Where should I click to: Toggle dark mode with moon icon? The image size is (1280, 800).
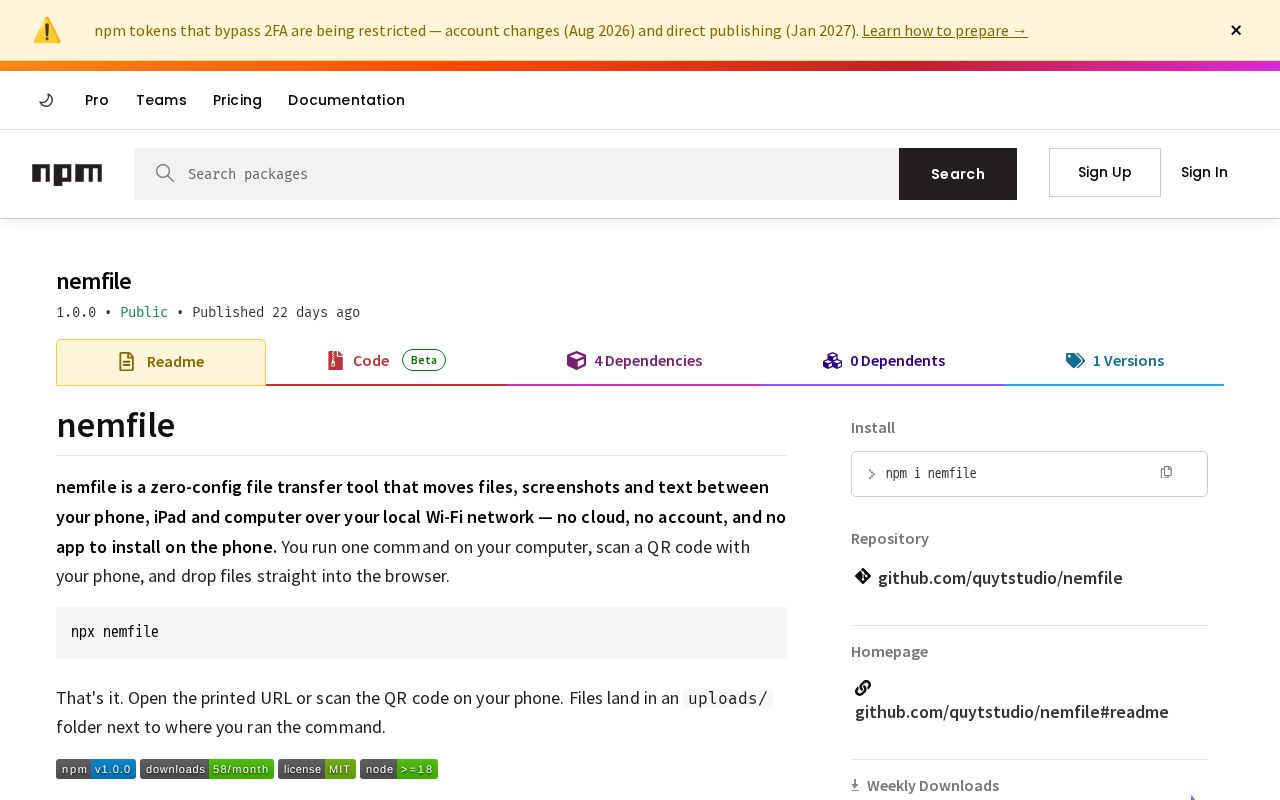(x=46, y=100)
